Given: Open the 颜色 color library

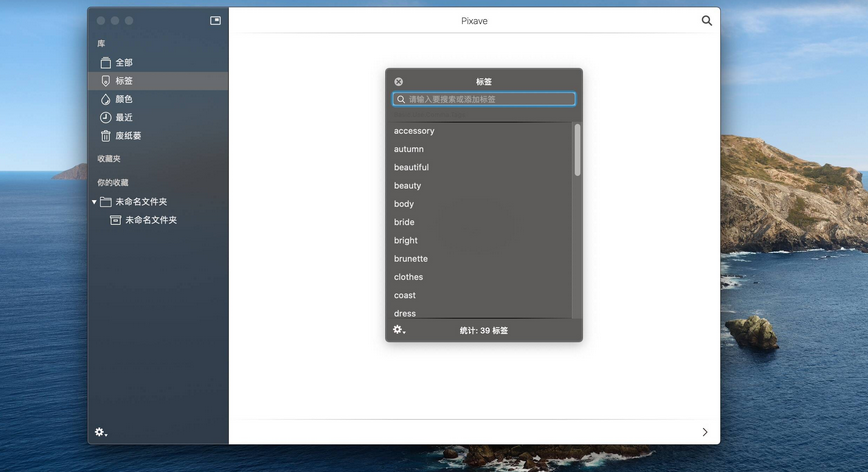Looking at the screenshot, I should (123, 99).
